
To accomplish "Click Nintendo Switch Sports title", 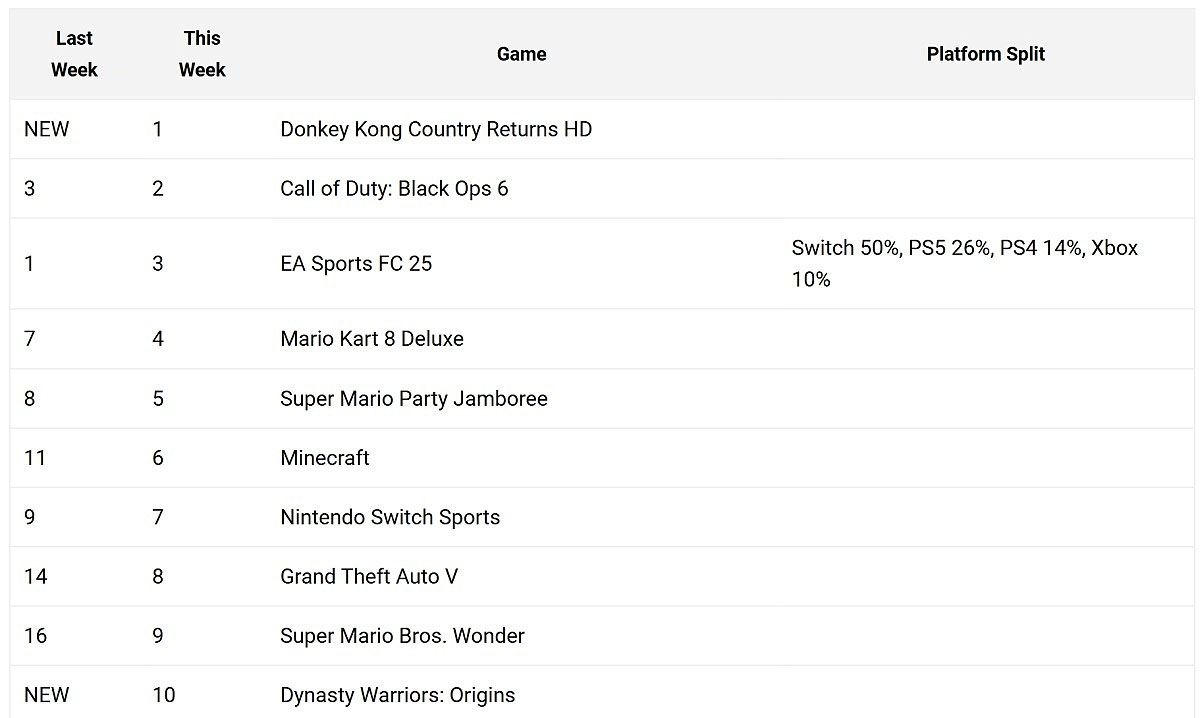I will click(390, 517).
